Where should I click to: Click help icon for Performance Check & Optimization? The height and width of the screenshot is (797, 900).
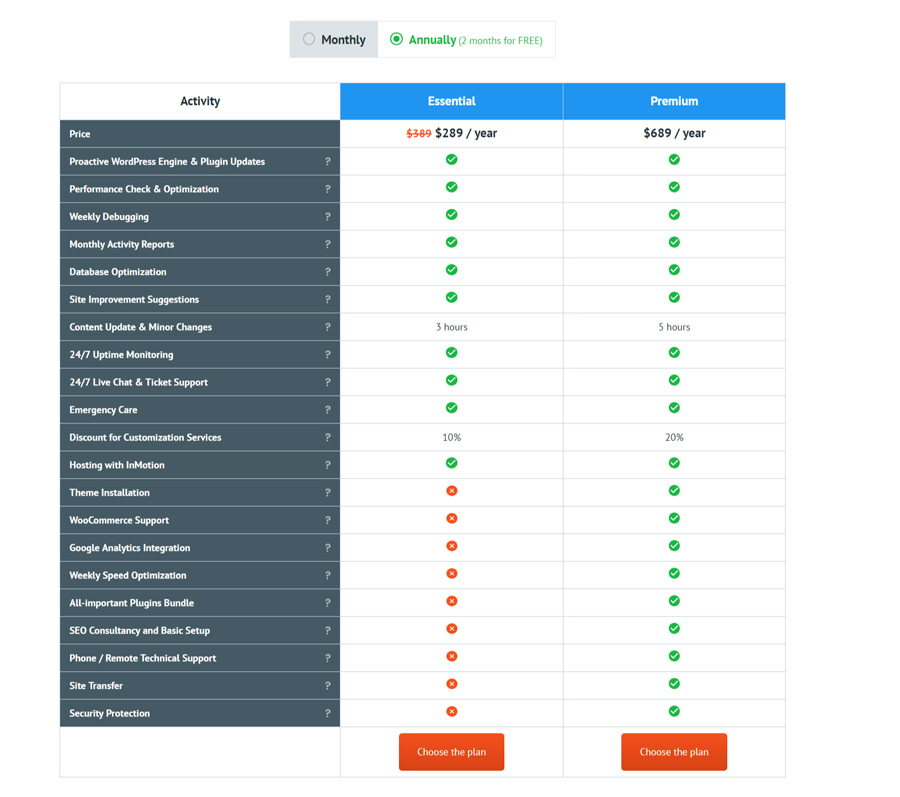pos(327,189)
